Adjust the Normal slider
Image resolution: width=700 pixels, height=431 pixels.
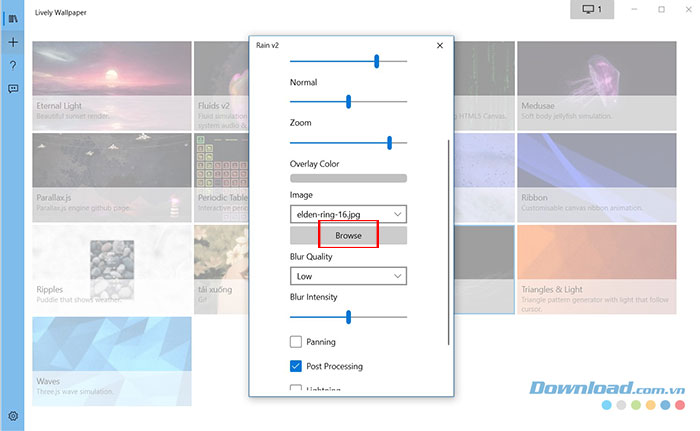click(x=348, y=102)
